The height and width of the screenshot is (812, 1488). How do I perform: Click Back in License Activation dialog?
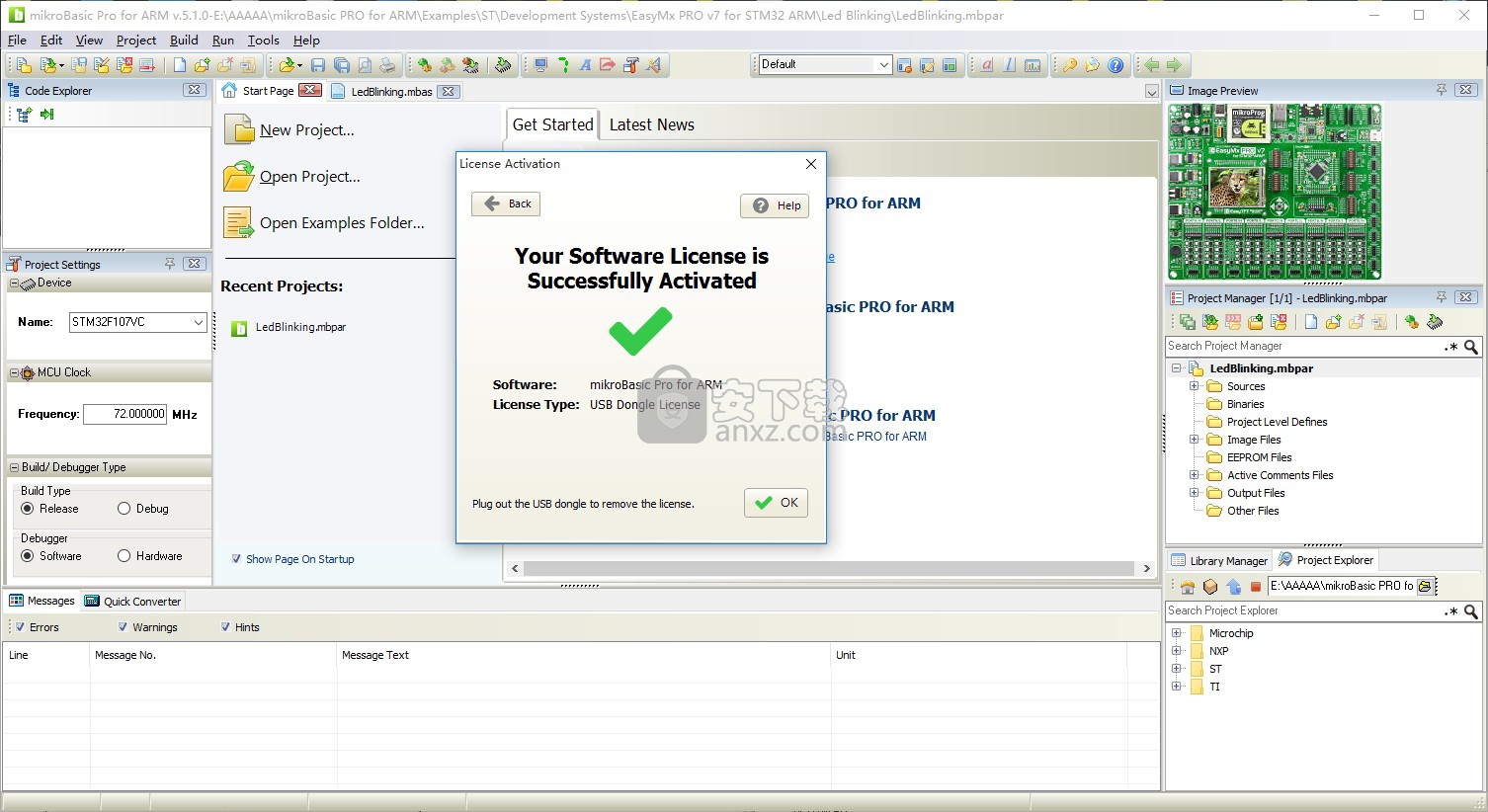click(506, 203)
